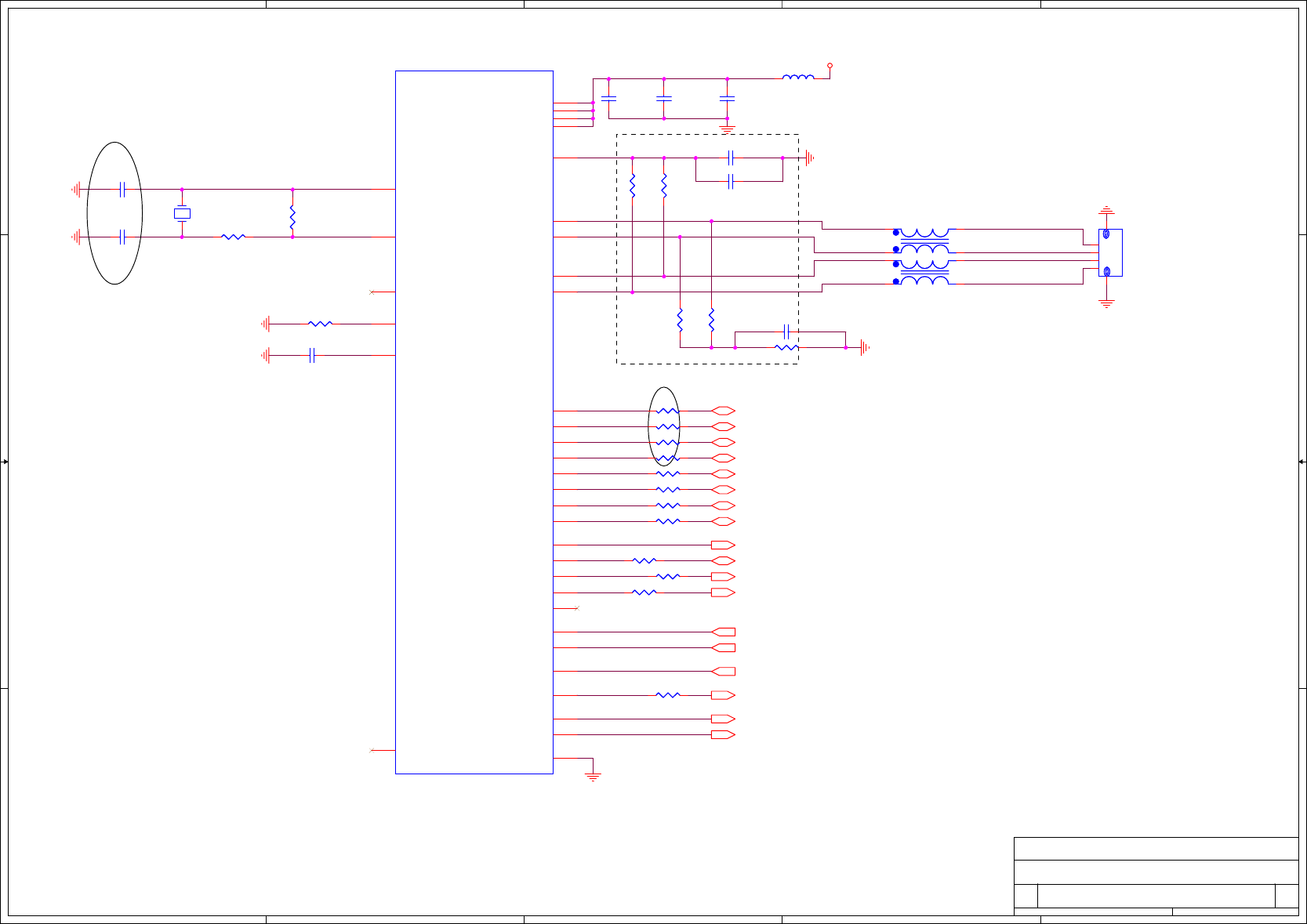Select the crystal oscillator symbol
This screenshot has height=924, width=1307.
point(182,213)
